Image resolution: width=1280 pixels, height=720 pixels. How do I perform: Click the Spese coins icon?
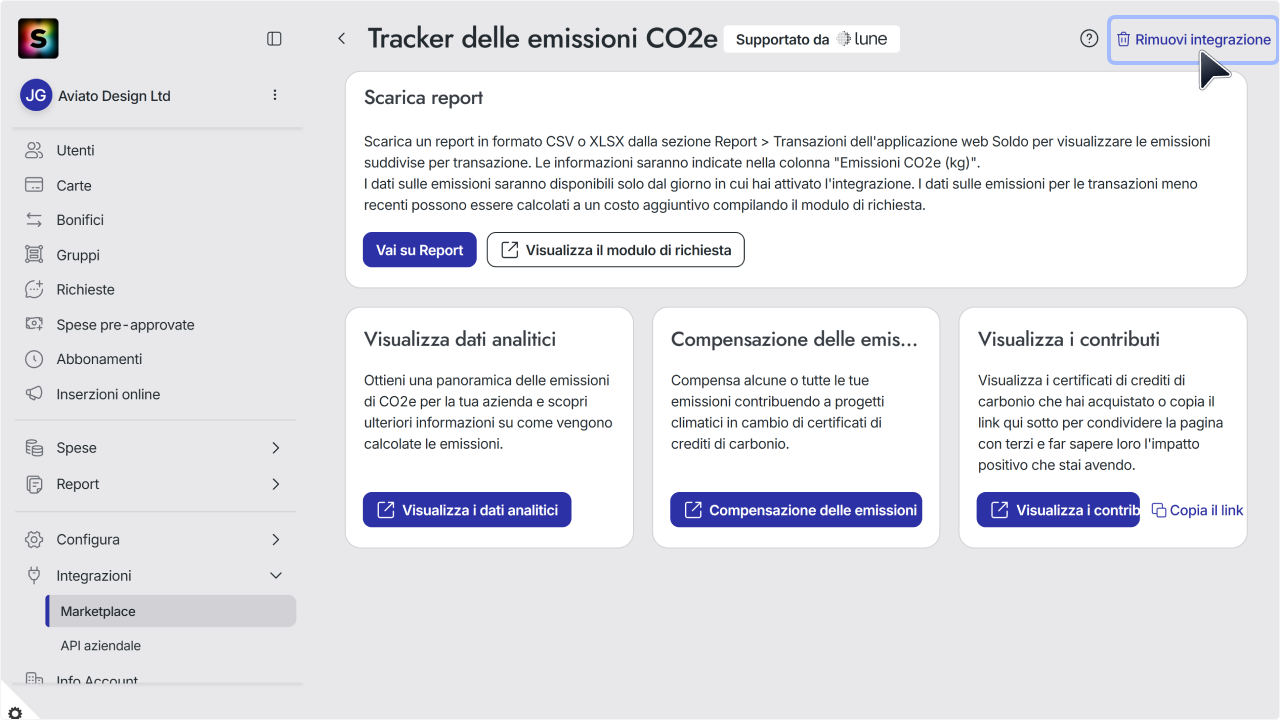[x=34, y=448]
